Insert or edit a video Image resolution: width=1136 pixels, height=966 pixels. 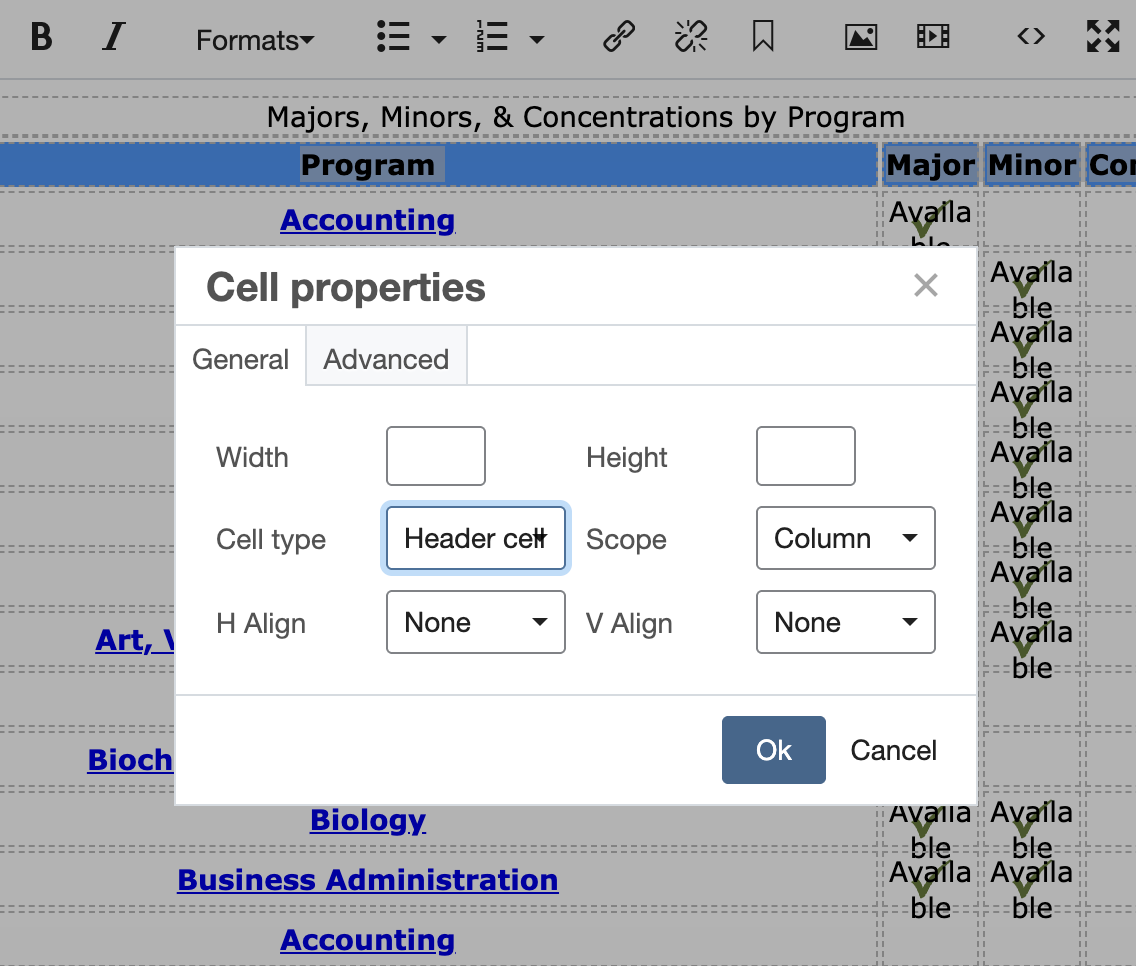931,37
